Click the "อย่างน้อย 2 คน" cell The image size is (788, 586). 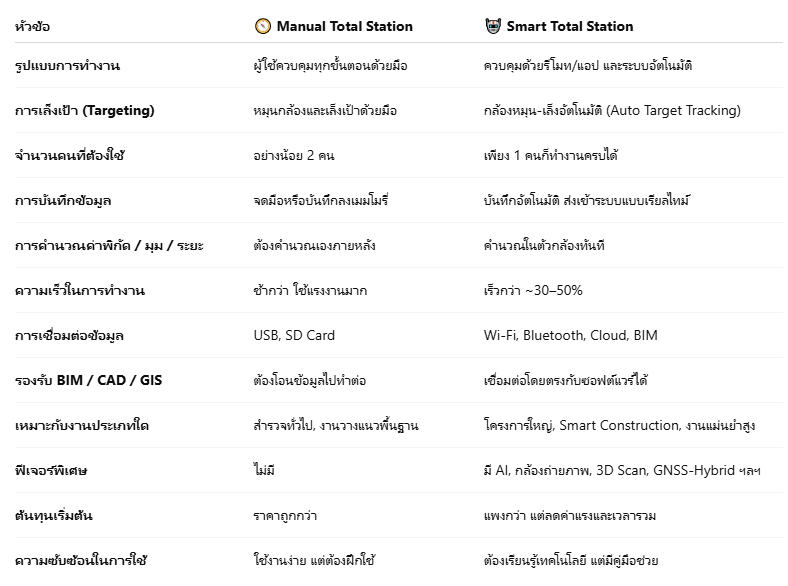pyautogui.click(x=294, y=155)
